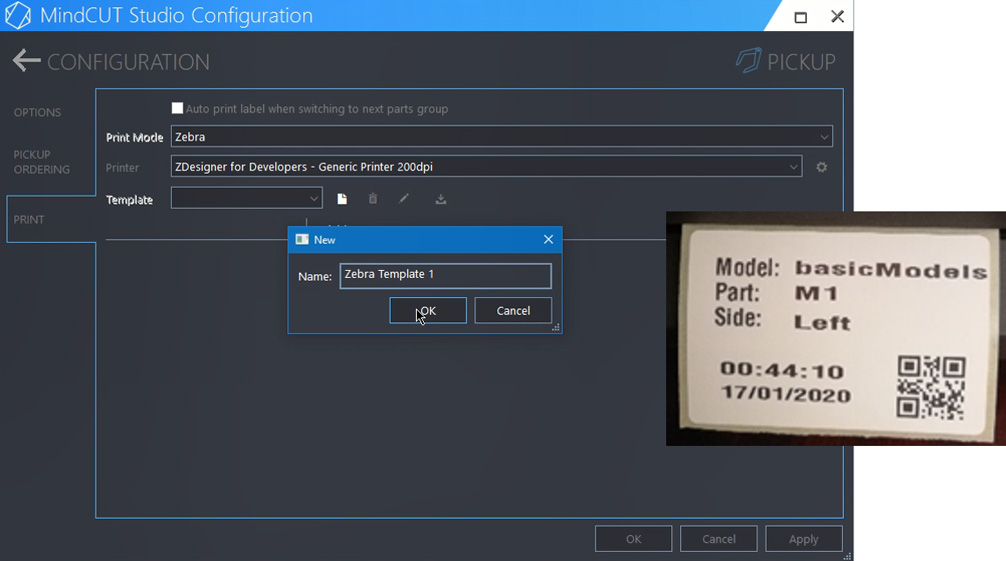Click the PICKUP header text
The width and height of the screenshot is (1006, 561).
(x=801, y=62)
